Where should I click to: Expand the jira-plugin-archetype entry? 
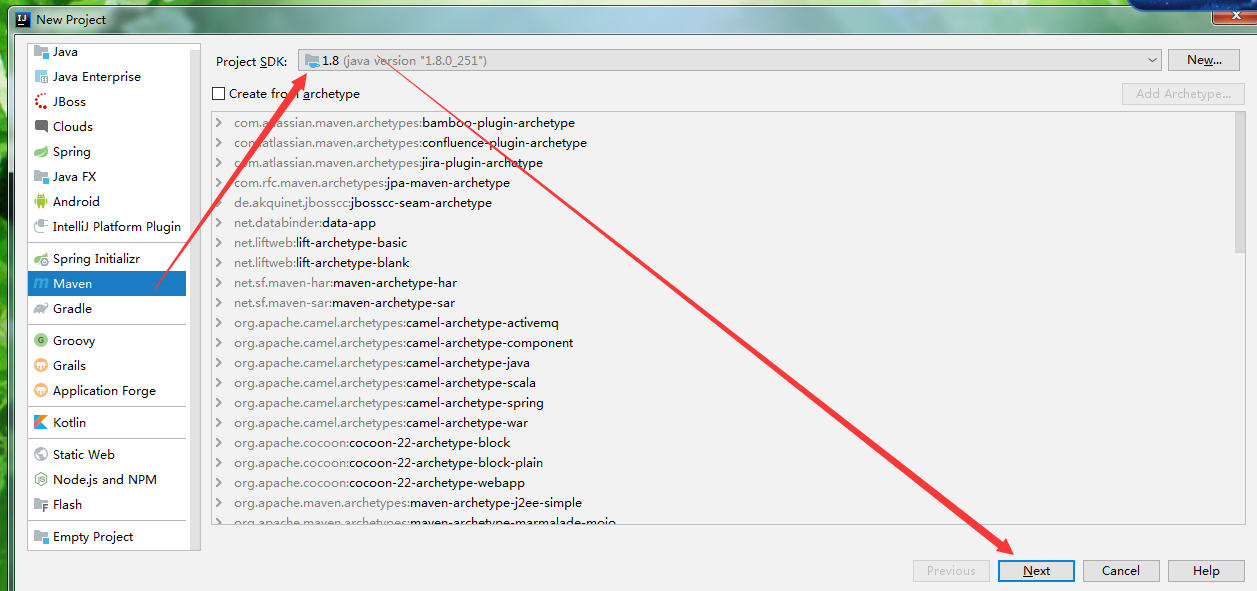point(220,163)
